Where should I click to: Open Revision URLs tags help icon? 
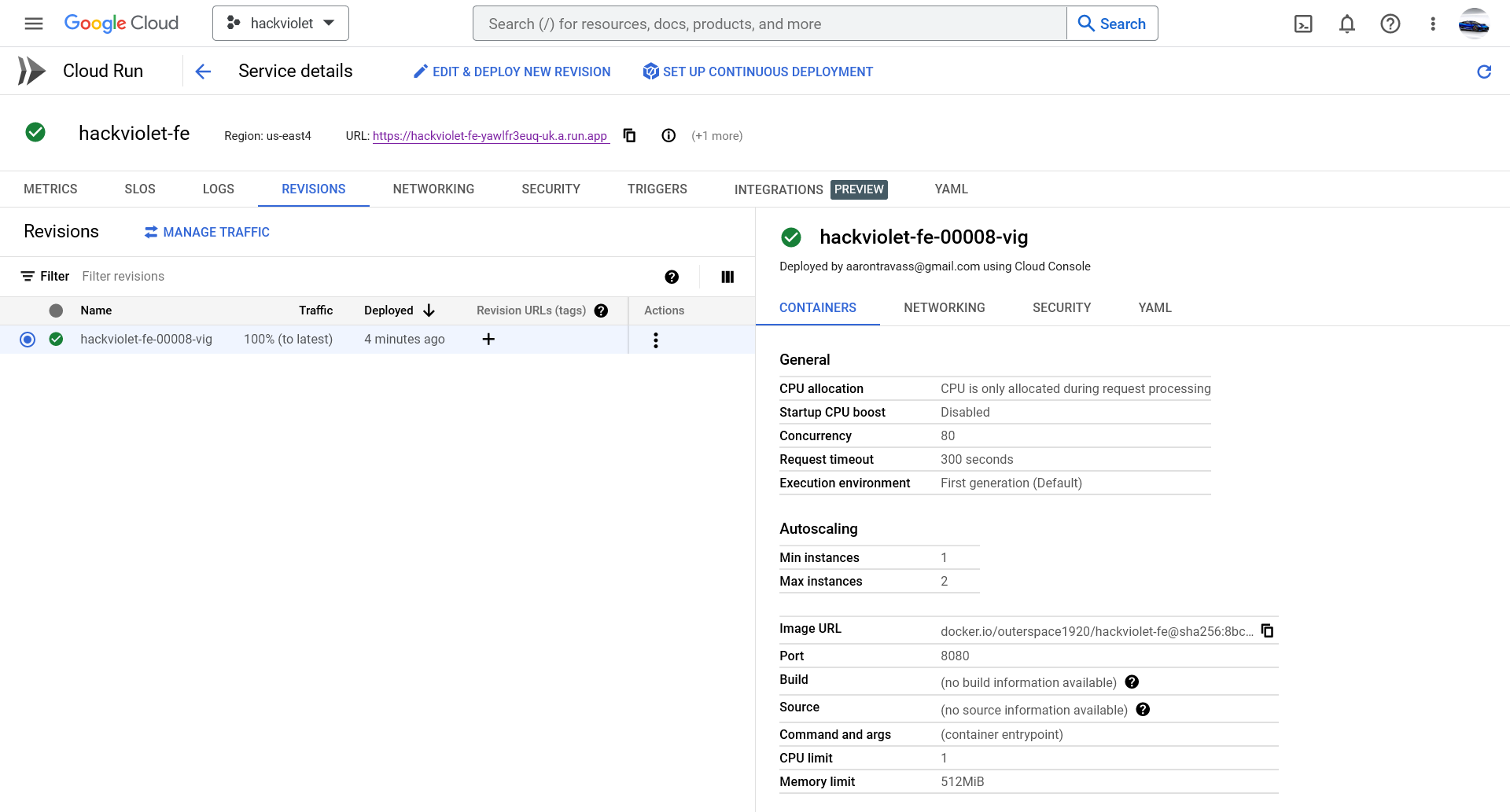[x=601, y=310]
